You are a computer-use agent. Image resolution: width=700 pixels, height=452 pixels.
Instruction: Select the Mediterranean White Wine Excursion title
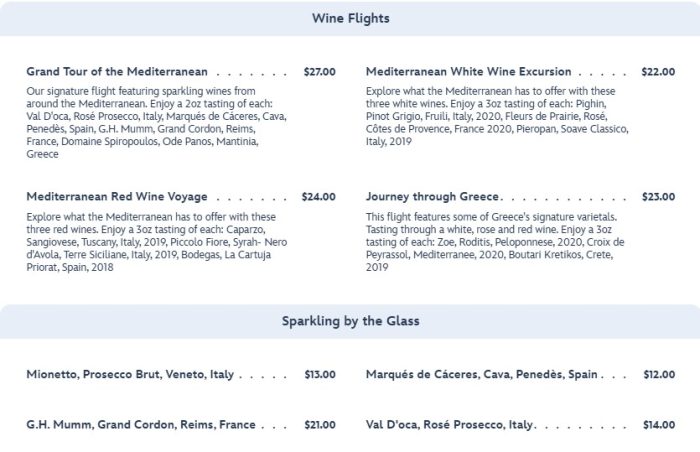[468, 72]
